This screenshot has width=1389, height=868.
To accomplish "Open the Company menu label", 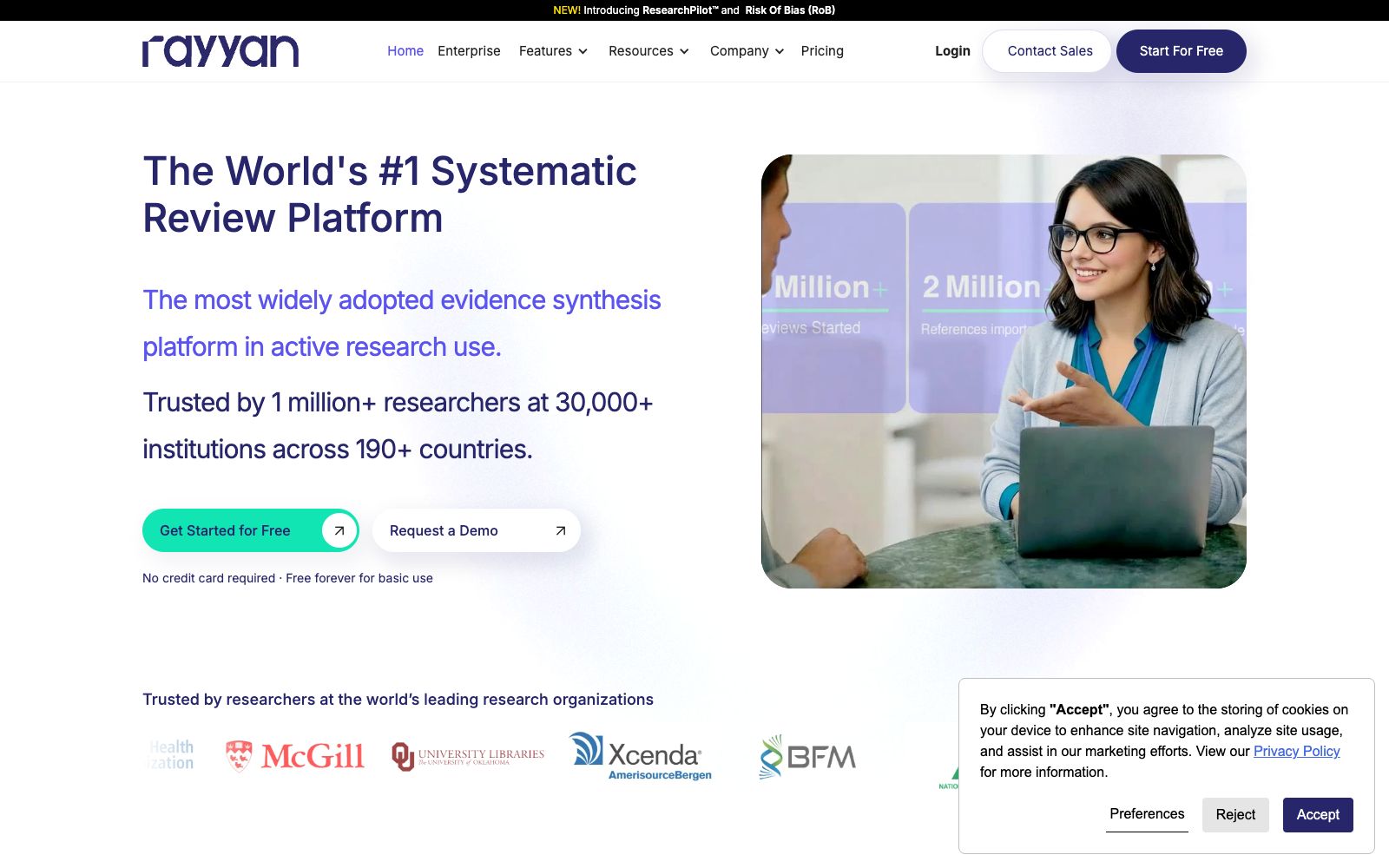I will (x=739, y=51).
